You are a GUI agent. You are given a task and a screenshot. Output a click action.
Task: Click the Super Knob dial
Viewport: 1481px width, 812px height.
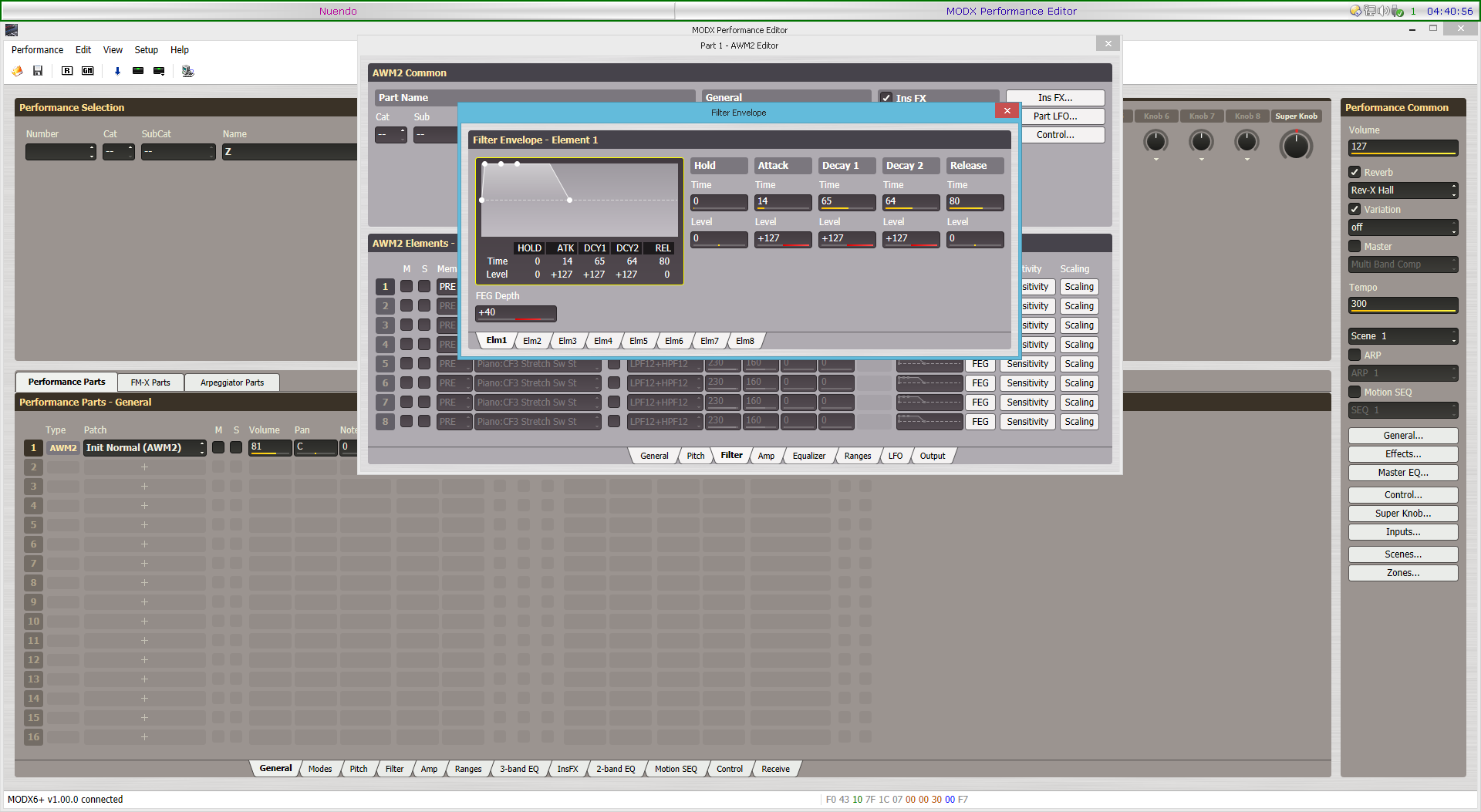1296,144
